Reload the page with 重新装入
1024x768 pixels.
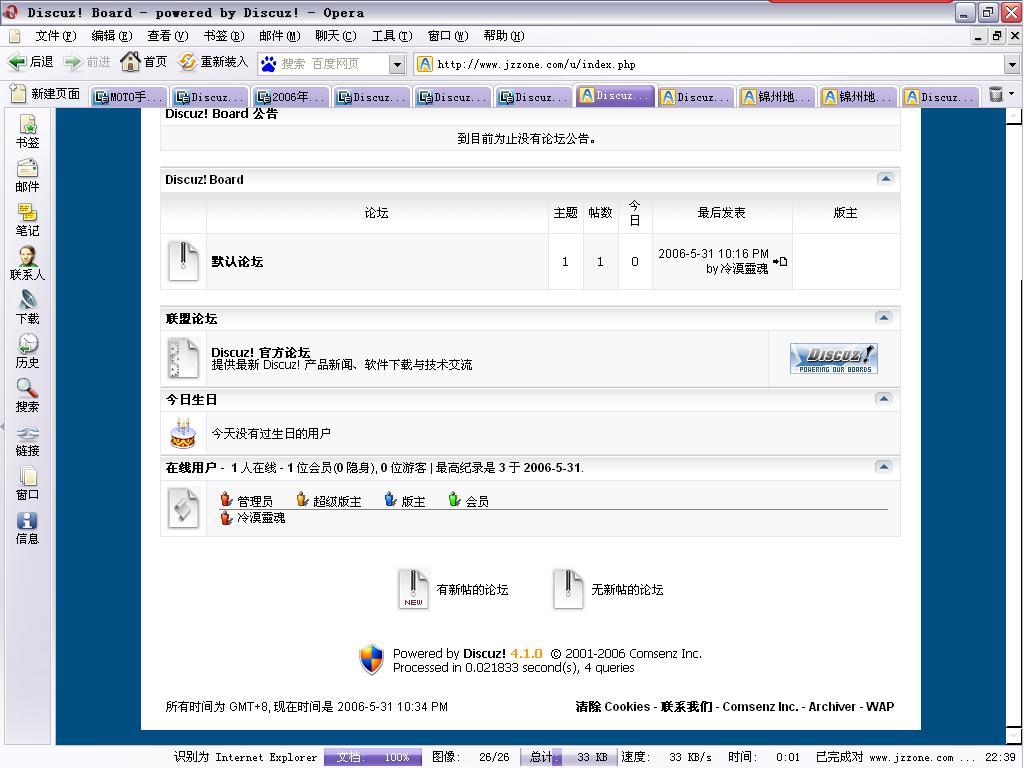214,62
